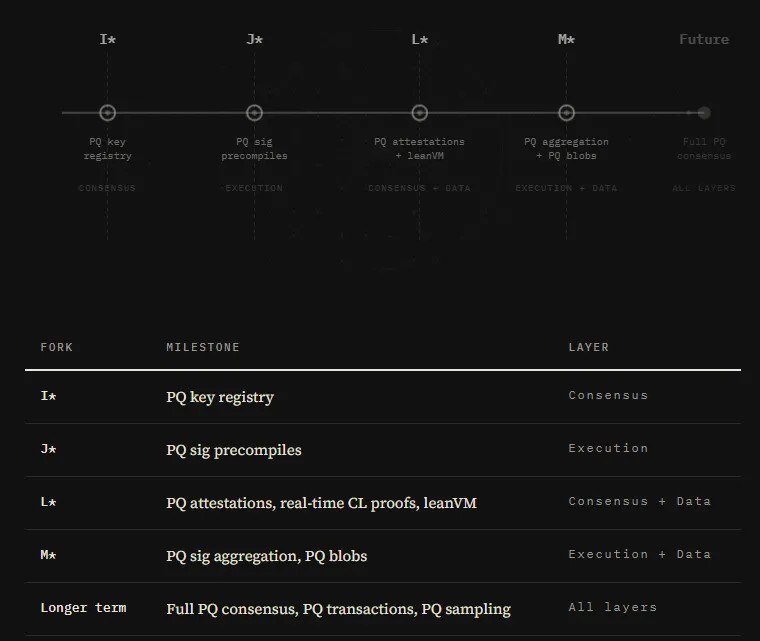
Task: Select the M* fork timeline node circle
Action: pos(566,113)
